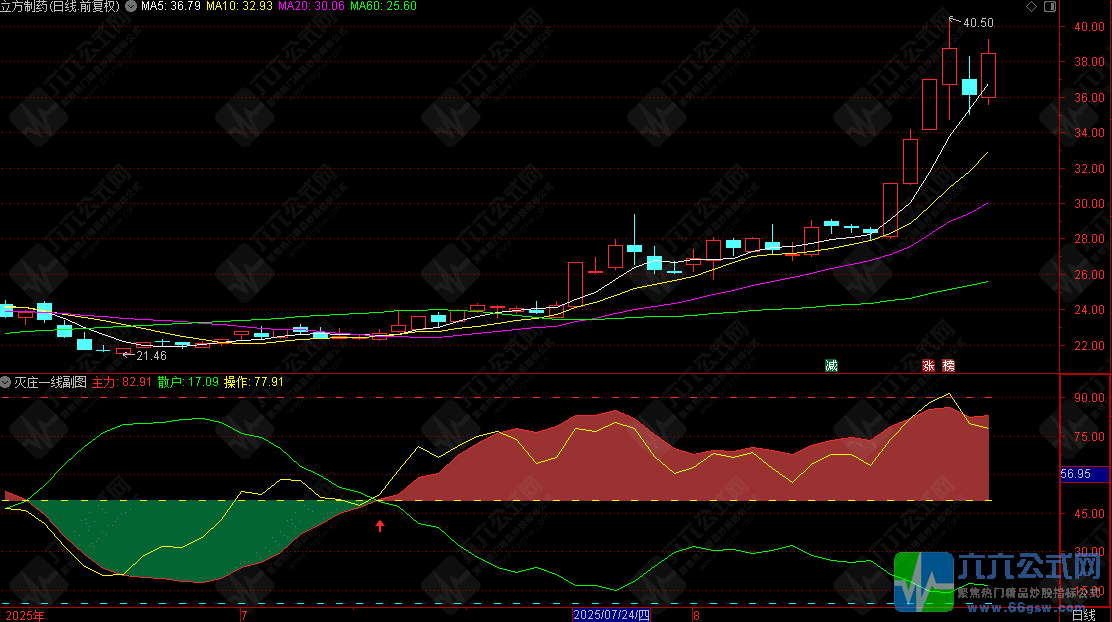Click the red 榜 marker icon

949,365
